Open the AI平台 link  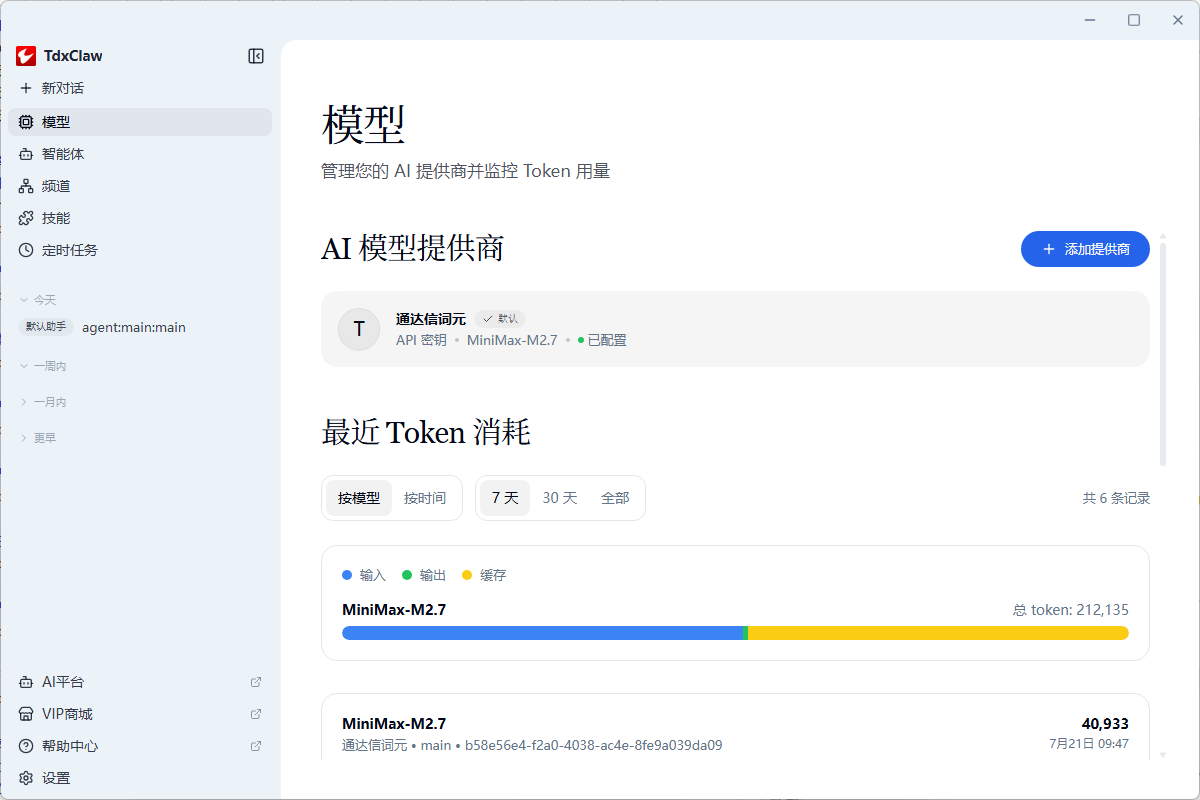140,682
